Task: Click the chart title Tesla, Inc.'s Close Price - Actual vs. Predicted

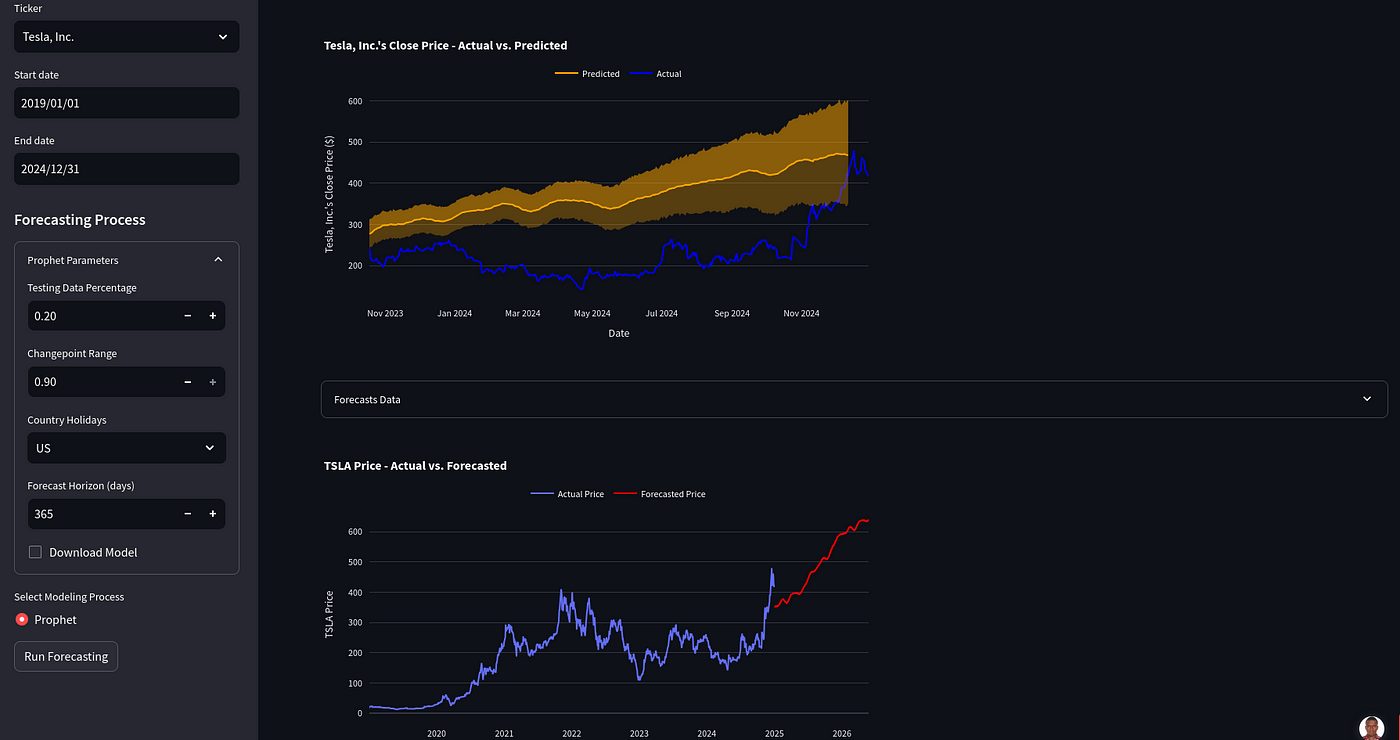Action: pyautogui.click(x=446, y=45)
